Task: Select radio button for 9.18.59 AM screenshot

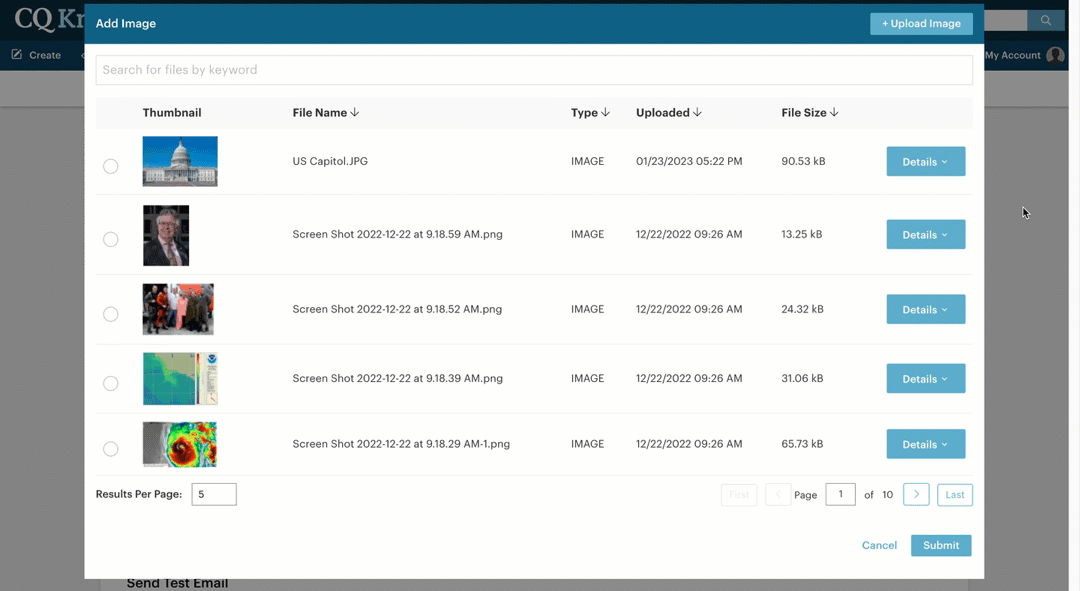Action: [x=111, y=239]
